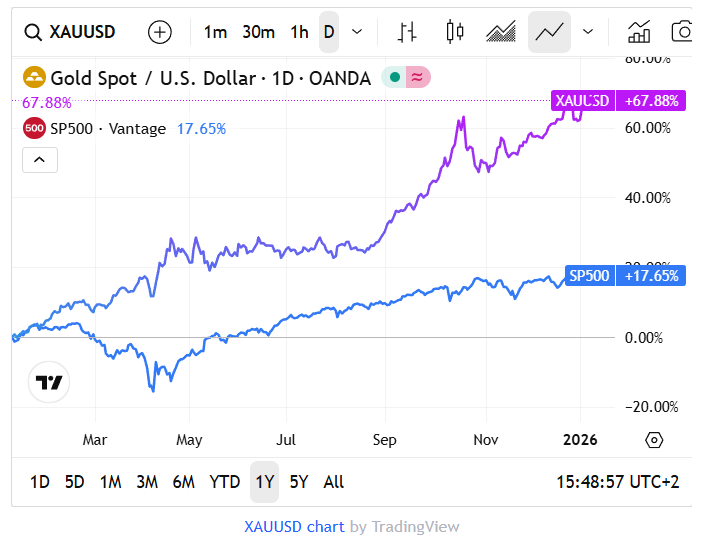Image resolution: width=703 pixels, height=552 pixels.
Task: Click the compare/add symbol plus icon
Action: pyautogui.click(x=160, y=32)
